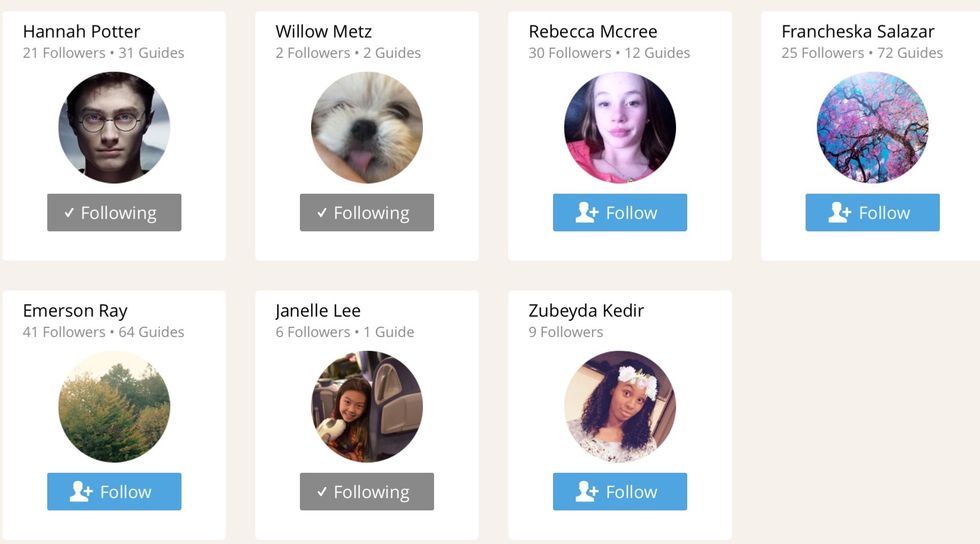Click the checkmark icon on Hannah's Following button
The width and height of the screenshot is (980, 544).
pos(69,213)
